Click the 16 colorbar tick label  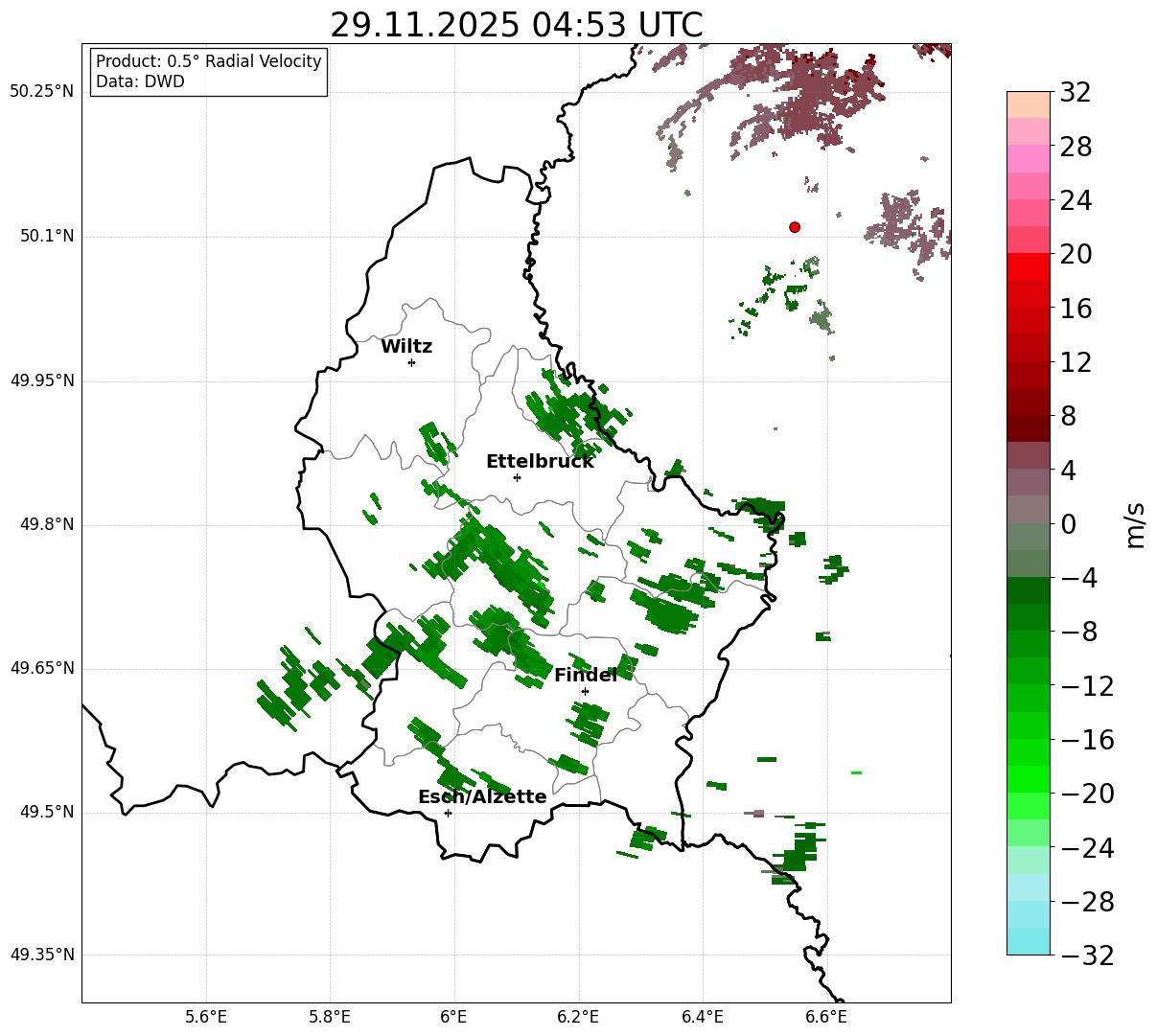pos(1076,309)
